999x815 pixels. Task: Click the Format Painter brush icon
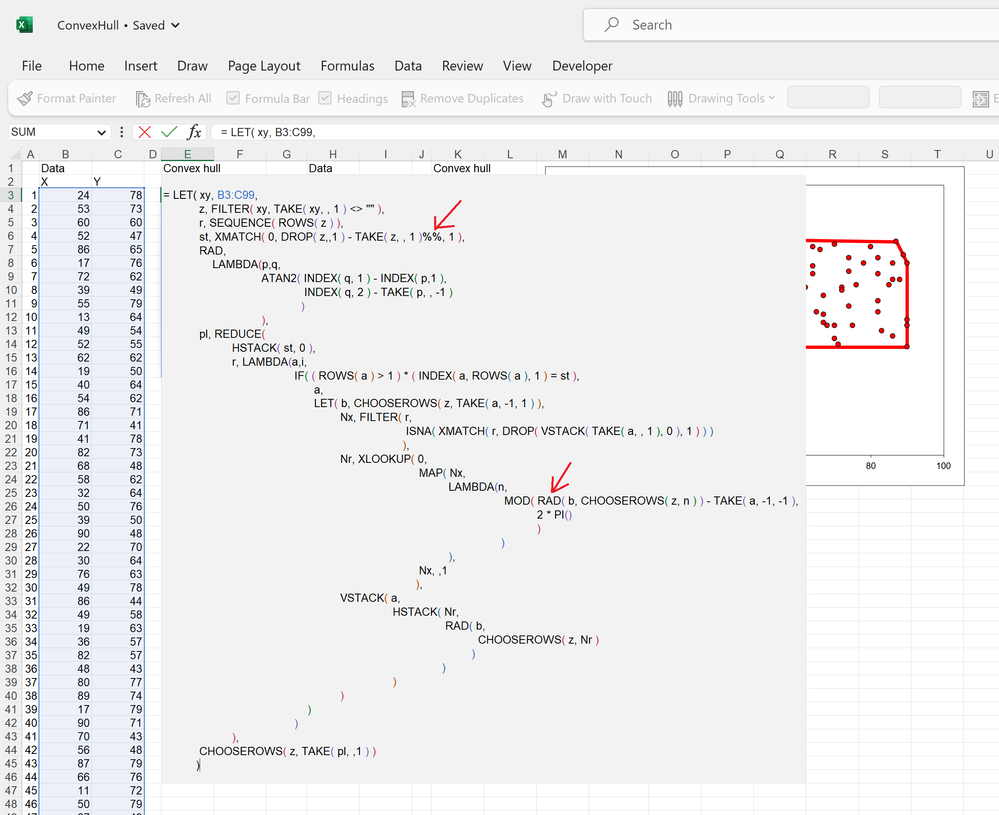pos(25,98)
